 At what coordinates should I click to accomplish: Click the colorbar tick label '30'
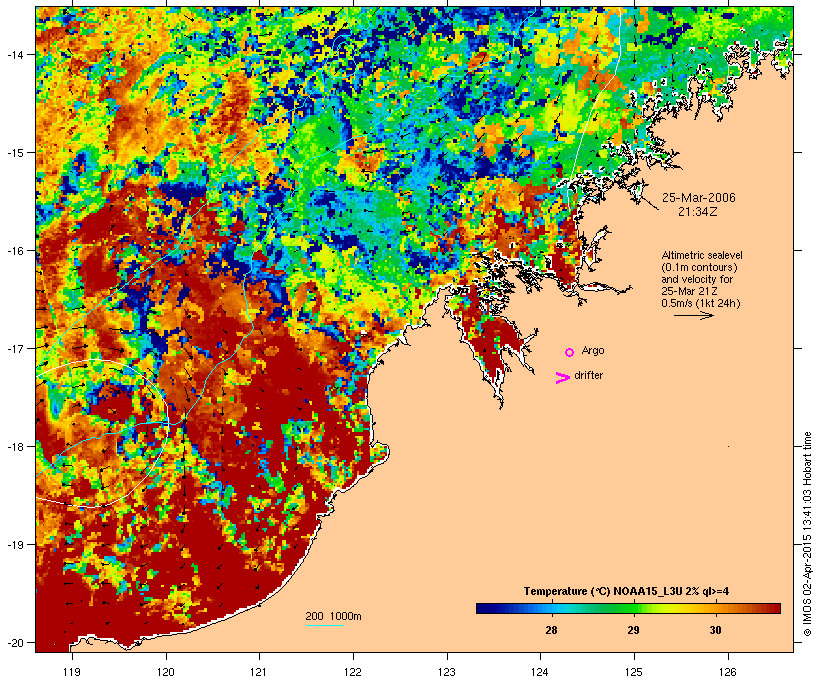click(x=715, y=630)
